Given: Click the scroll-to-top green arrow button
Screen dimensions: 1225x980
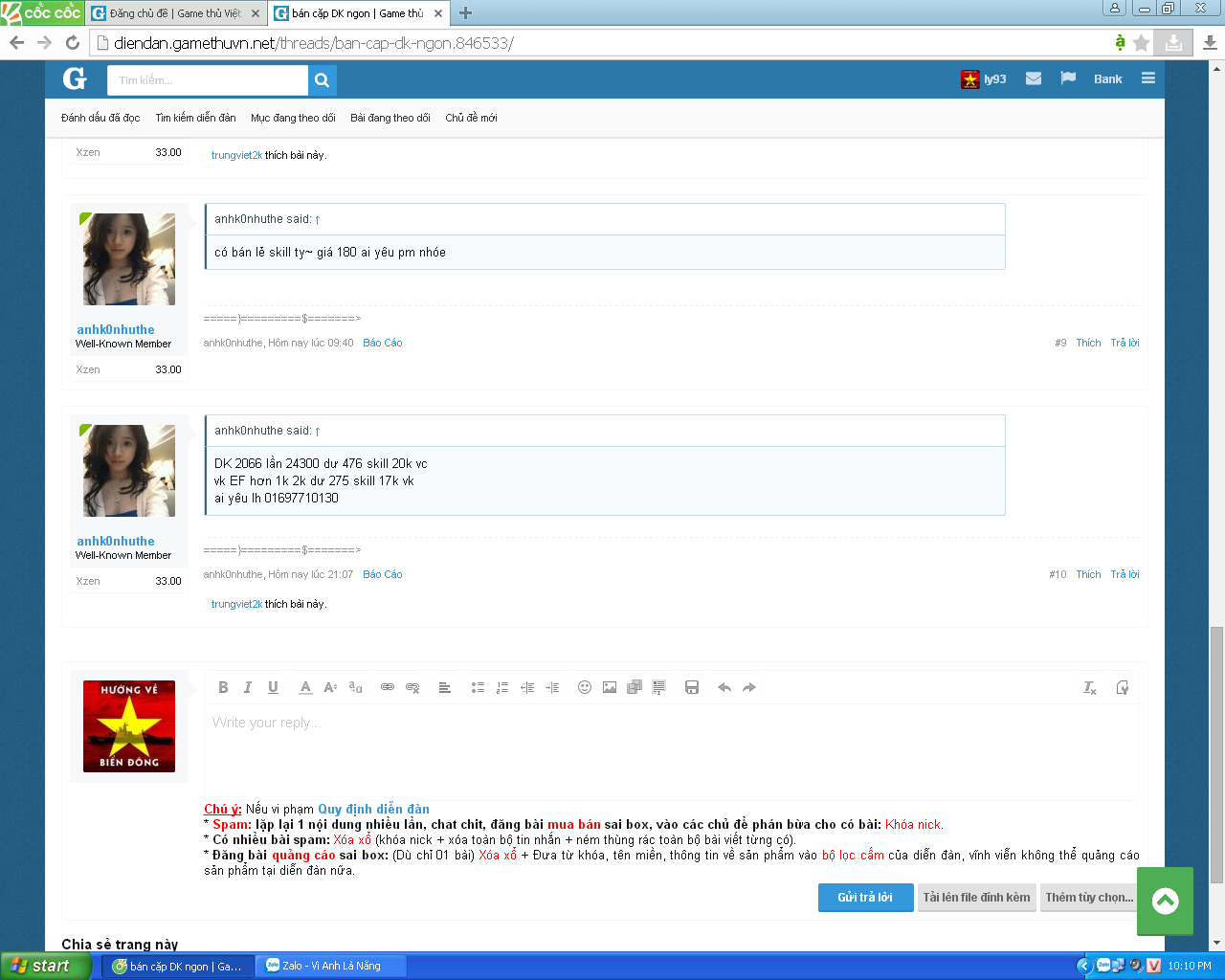Looking at the screenshot, I should tap(1165, 901).
